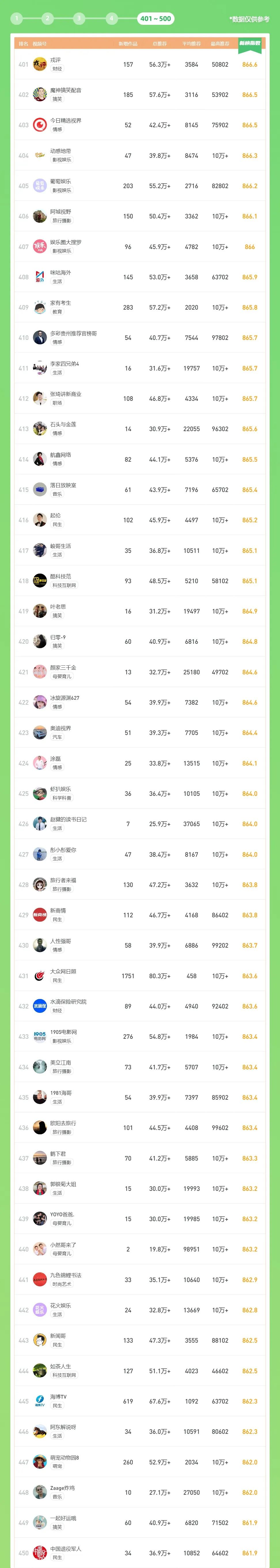
Task: Click the 新增作品 column header
Action: point(128,44)
